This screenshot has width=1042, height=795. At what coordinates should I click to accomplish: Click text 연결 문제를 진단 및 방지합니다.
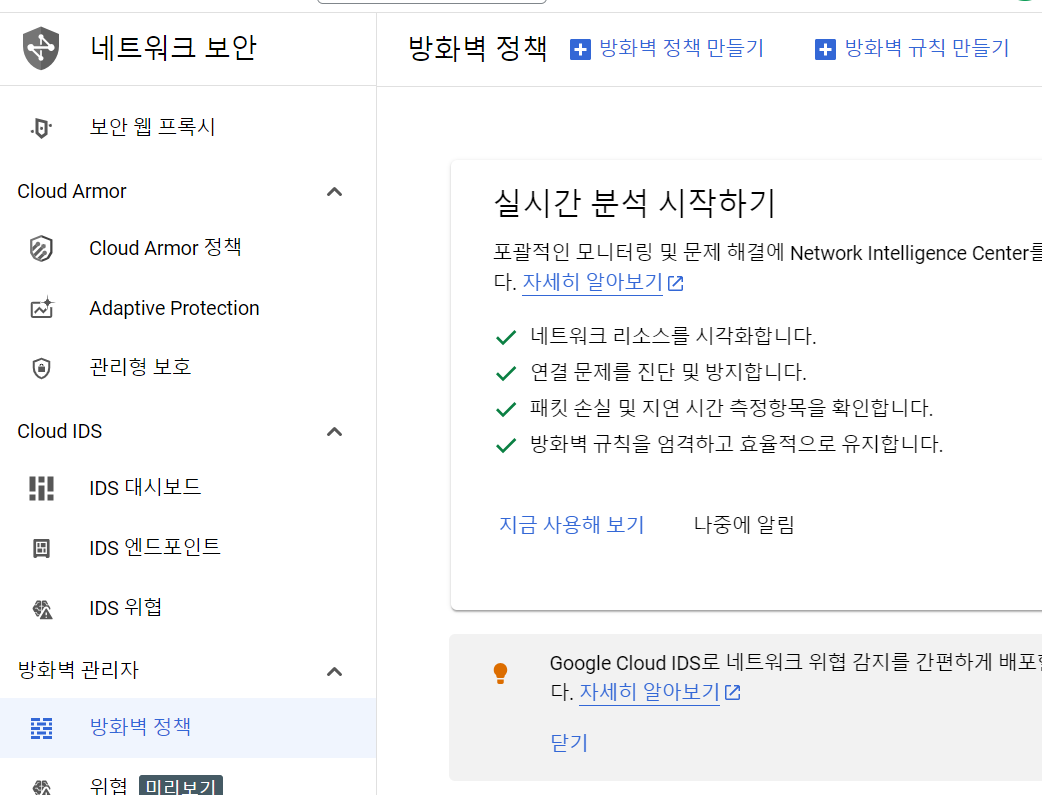click(x=669, y=372)
